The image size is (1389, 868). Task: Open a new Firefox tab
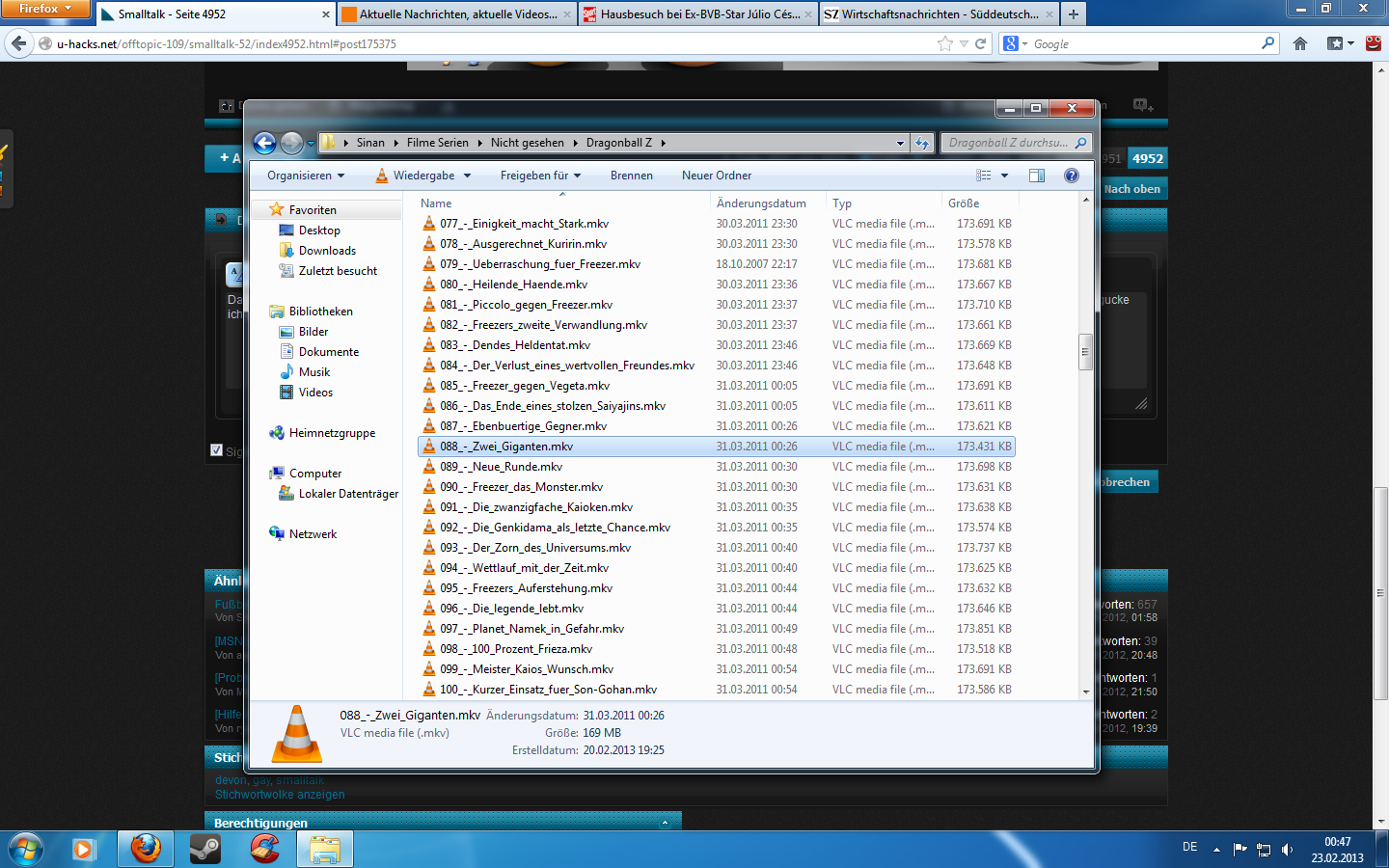coord(1074,14)
